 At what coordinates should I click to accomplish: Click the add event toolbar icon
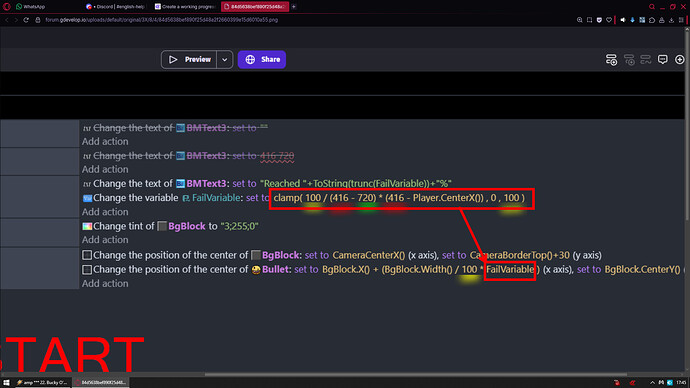tap(611, 60)
